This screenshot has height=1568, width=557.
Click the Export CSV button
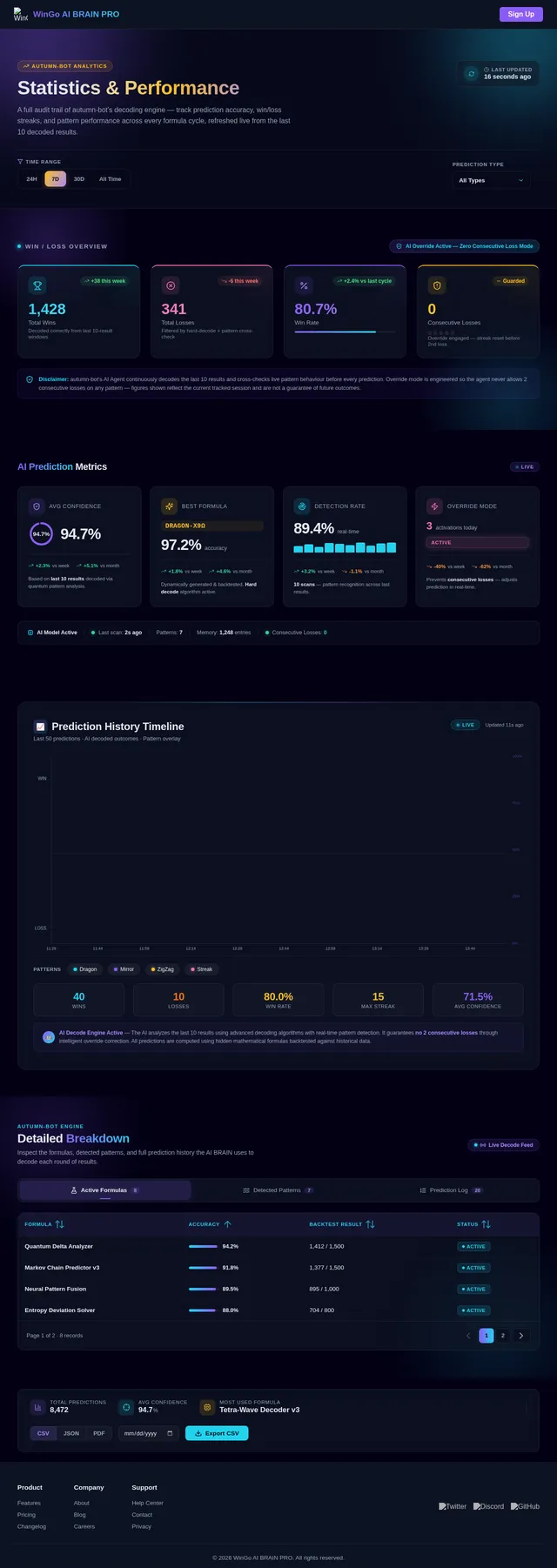(x=217, y=1433)
